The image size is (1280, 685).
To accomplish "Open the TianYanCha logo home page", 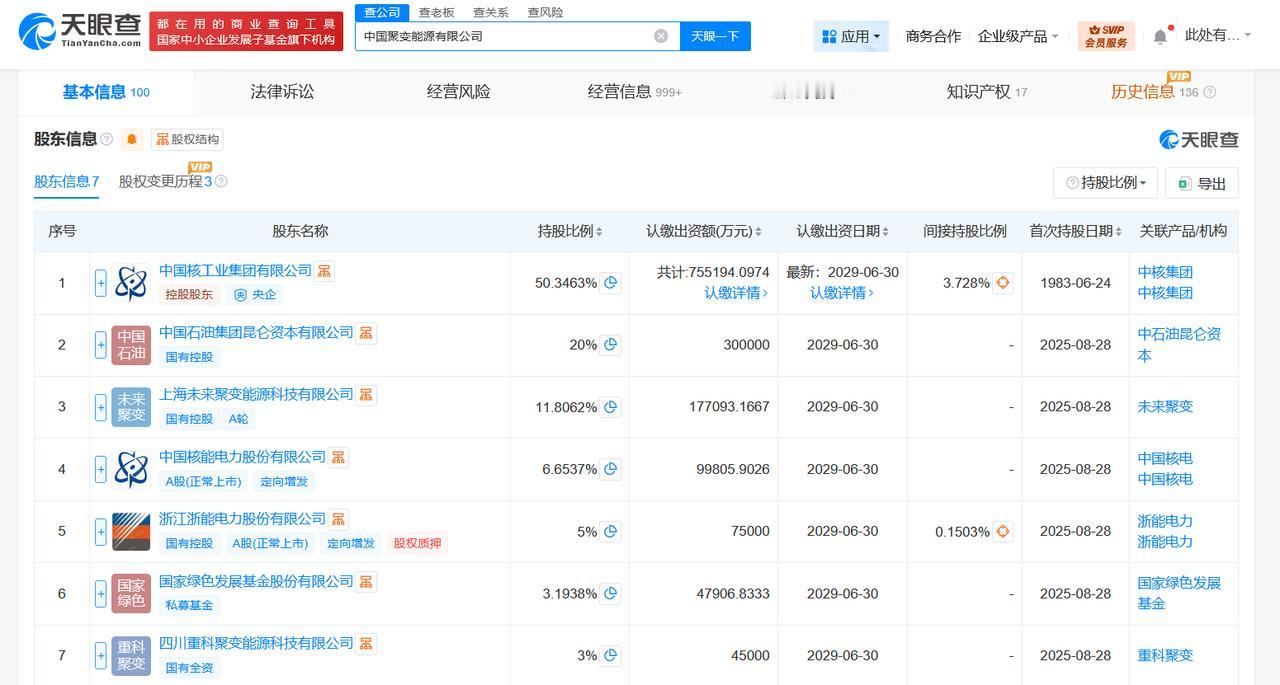I will [80, 33].
